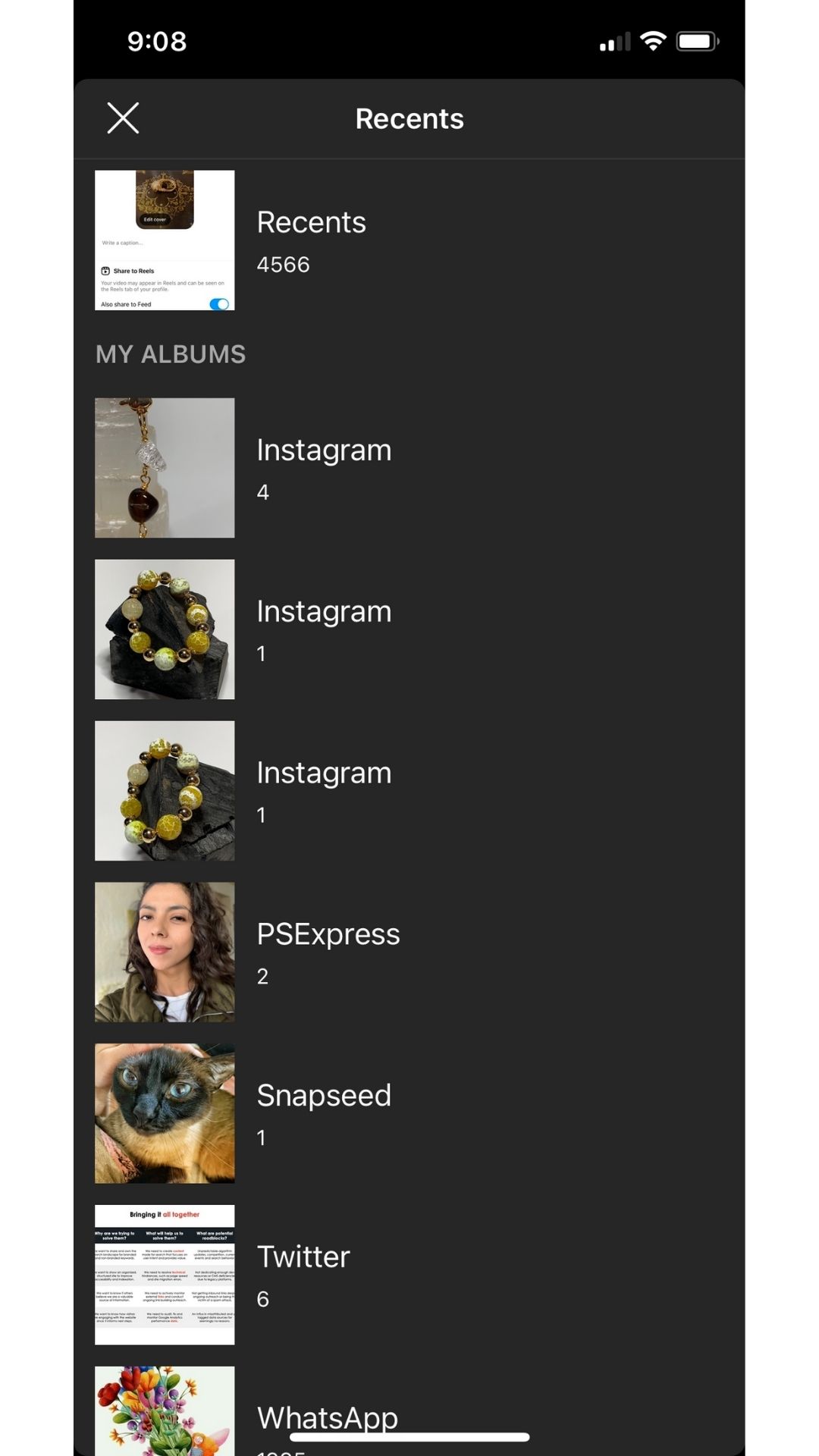
Task: Open the Twitter album
Action: point(409,1275)
